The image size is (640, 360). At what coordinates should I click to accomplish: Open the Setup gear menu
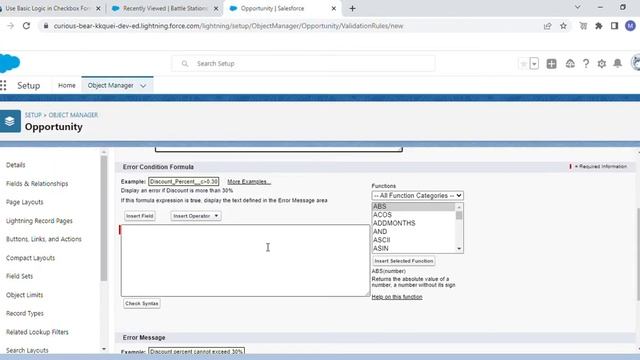click(602, 64)
